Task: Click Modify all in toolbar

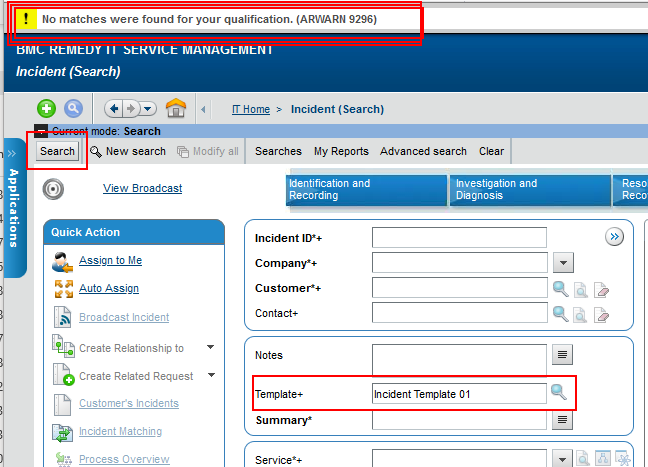Action: click(208, 151)
